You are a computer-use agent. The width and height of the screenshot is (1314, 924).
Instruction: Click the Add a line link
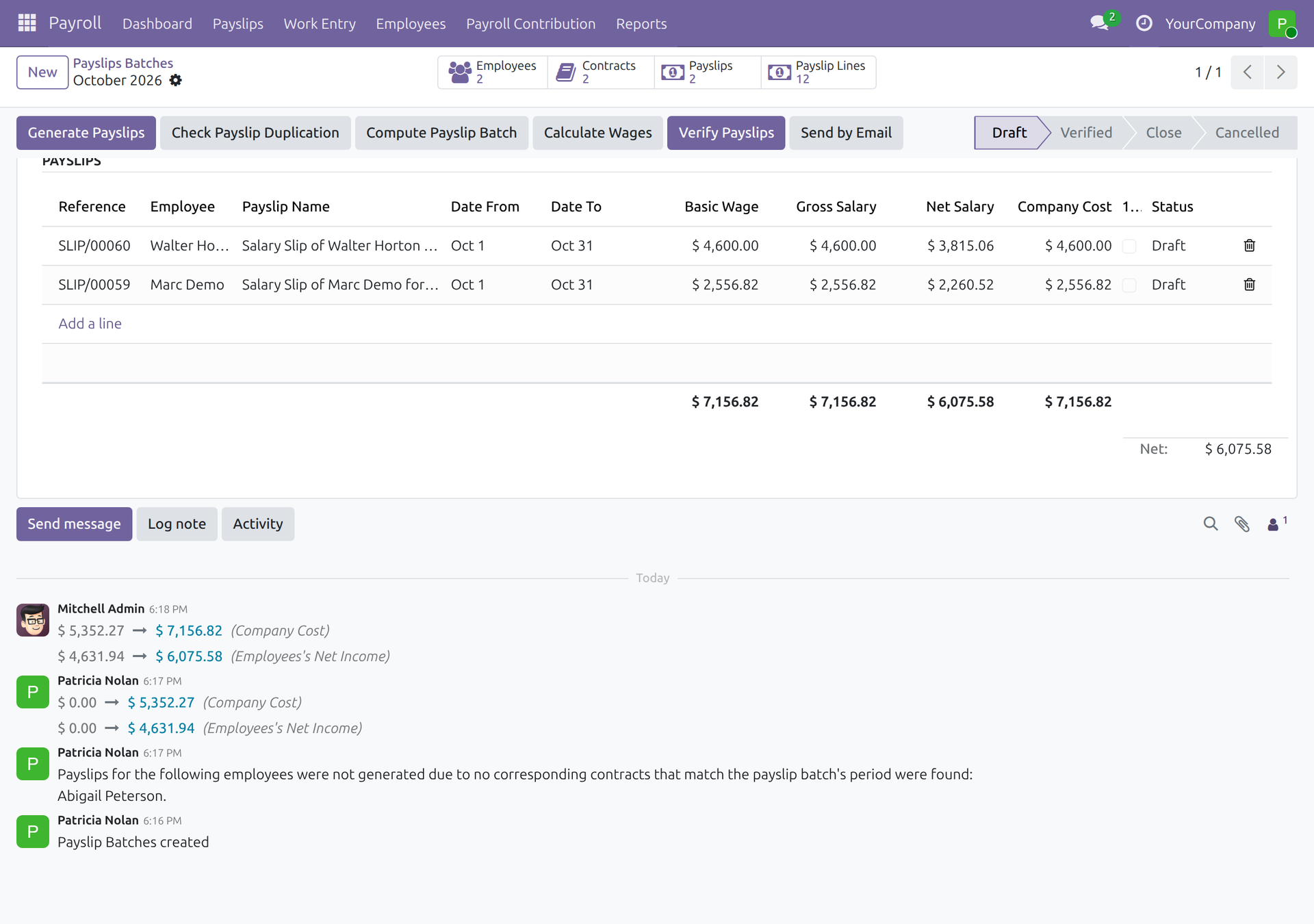coord(90,323)
